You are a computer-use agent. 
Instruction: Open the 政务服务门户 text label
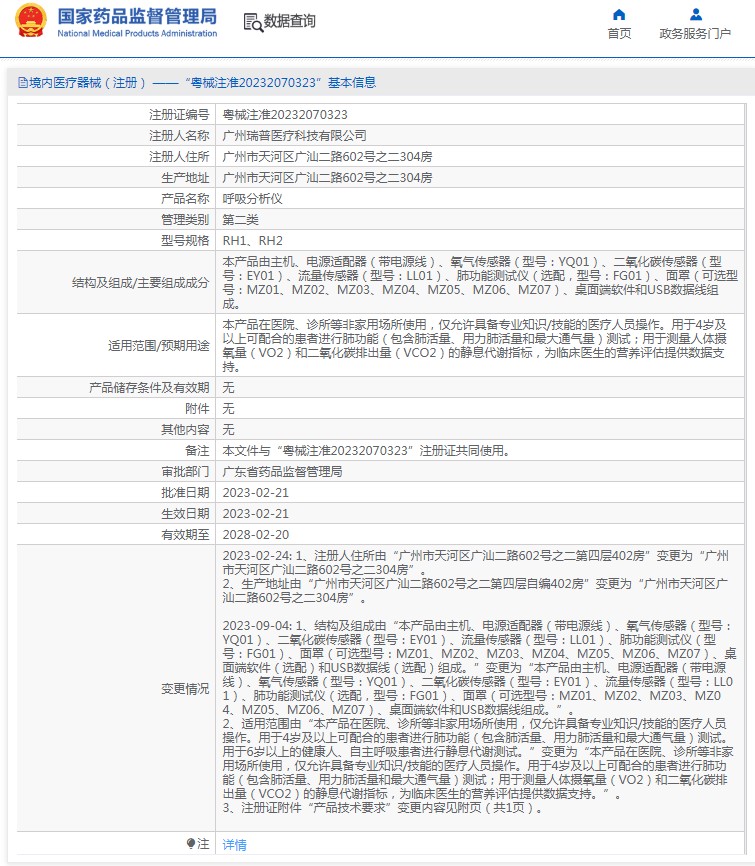(695, 34)
